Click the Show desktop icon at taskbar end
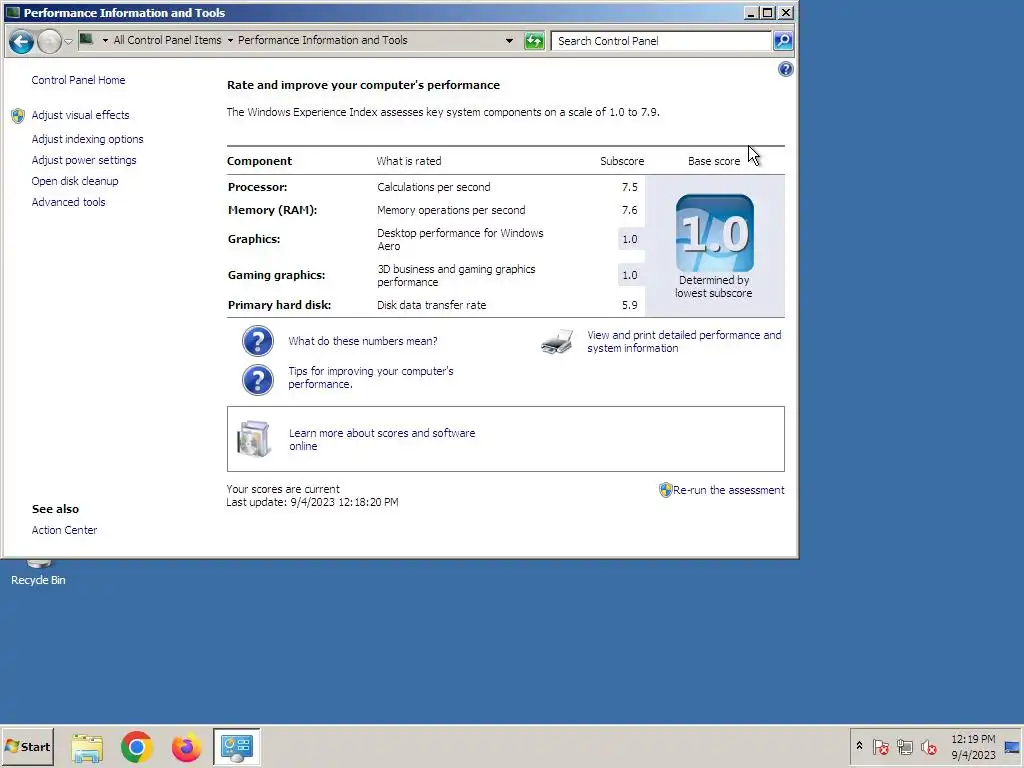Screen dimensions: 1024x768 pyautogui.click(x=1013, y=747)
